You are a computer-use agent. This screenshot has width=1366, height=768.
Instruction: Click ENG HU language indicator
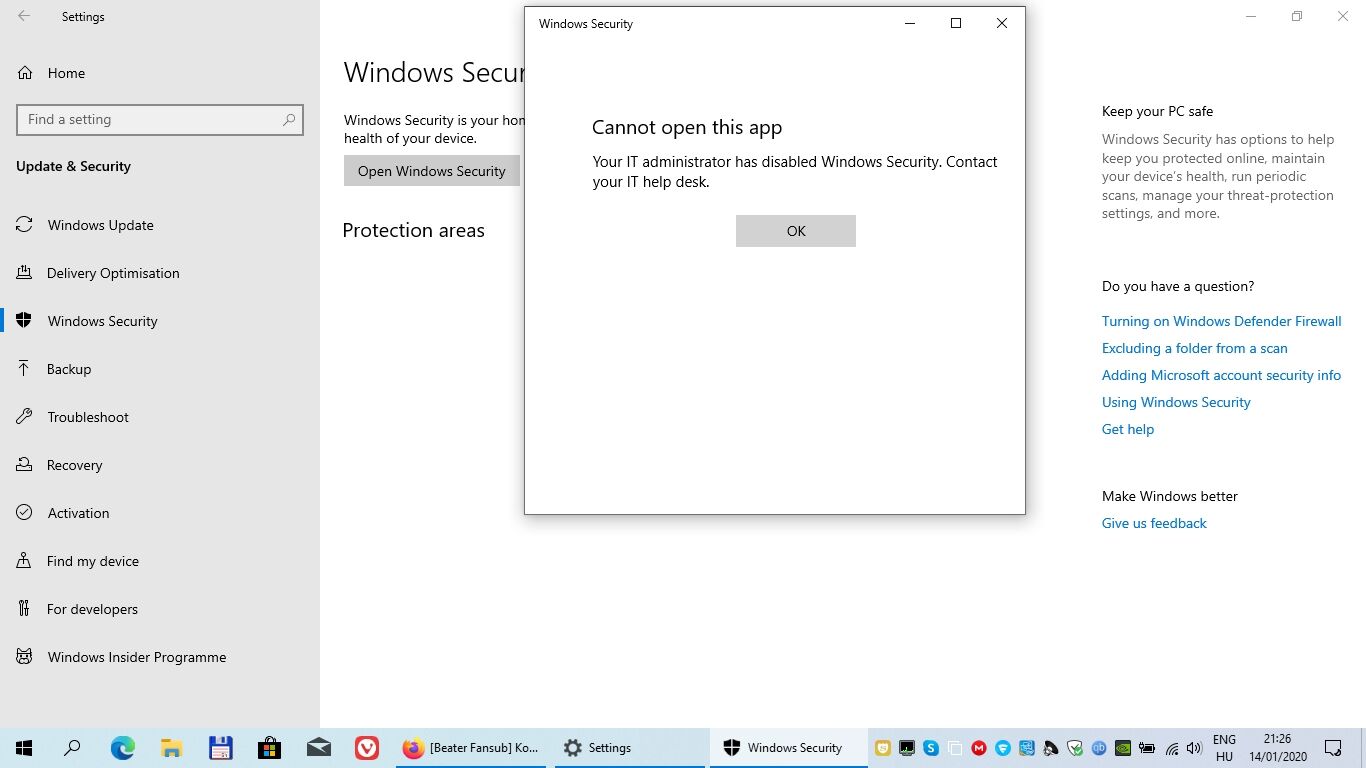point(1224,748)
